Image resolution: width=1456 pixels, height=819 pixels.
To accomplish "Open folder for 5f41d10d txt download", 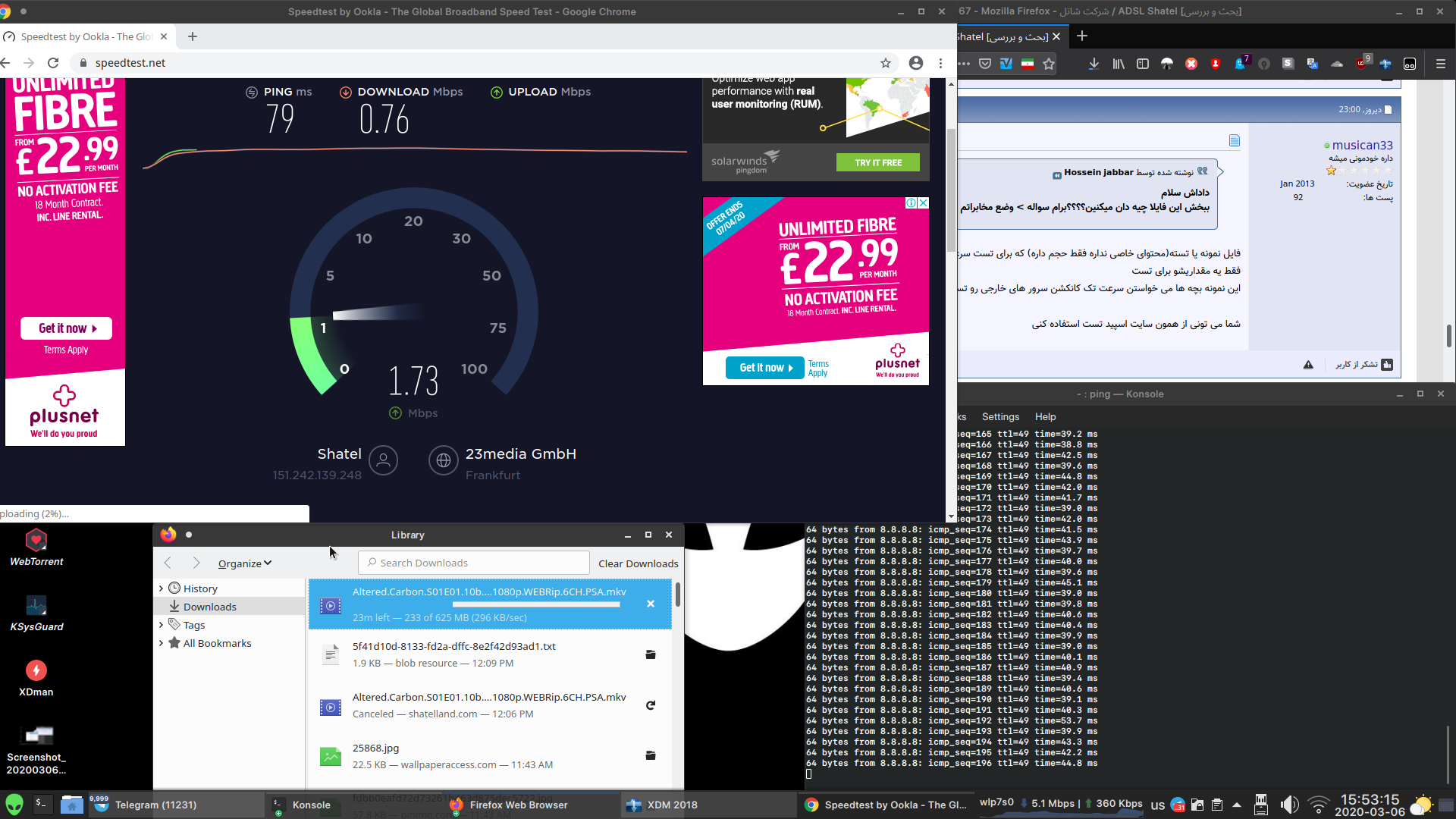I will tap(651, 654).
